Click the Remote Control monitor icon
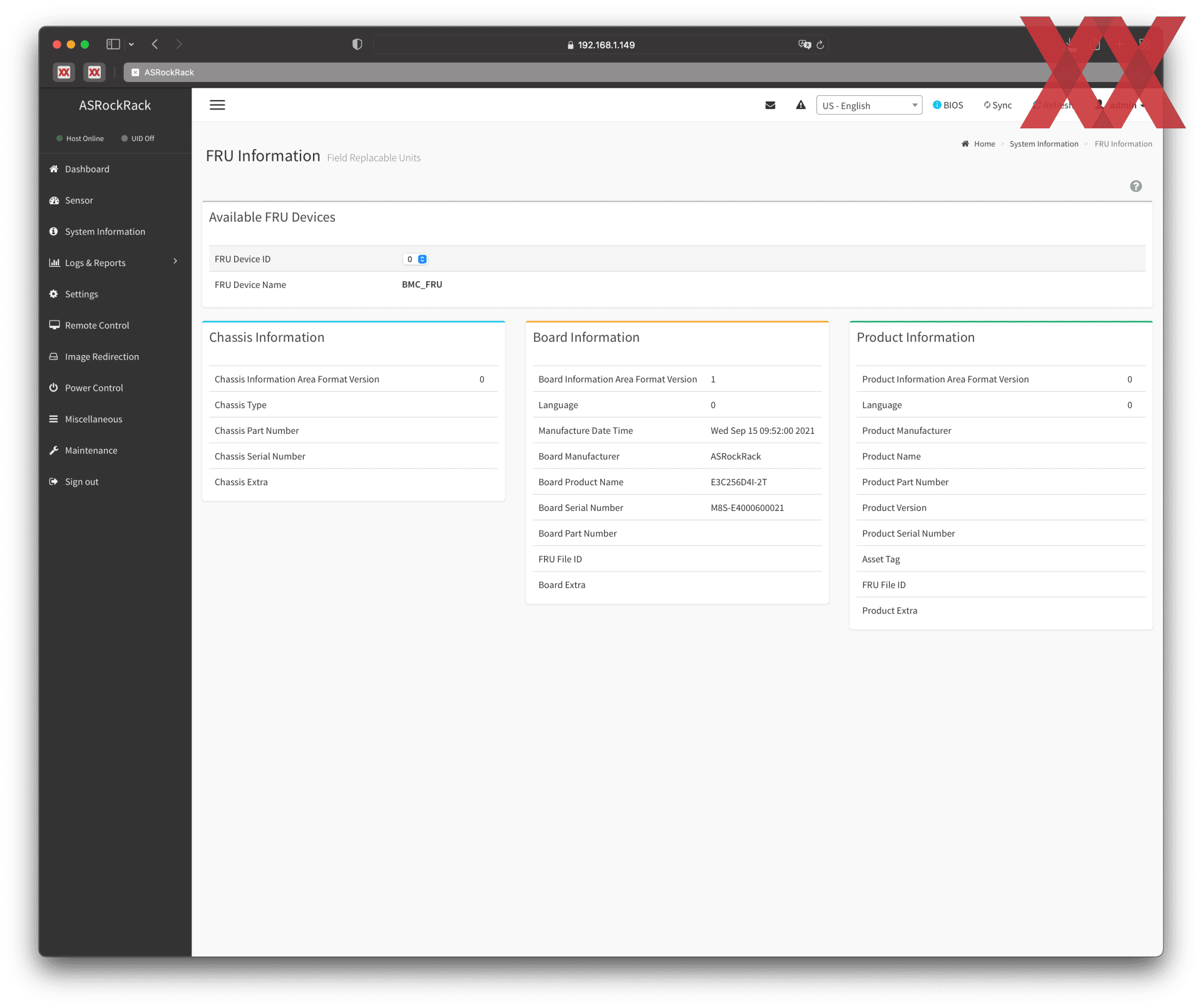1202x1008 pixels. point(54,325)
